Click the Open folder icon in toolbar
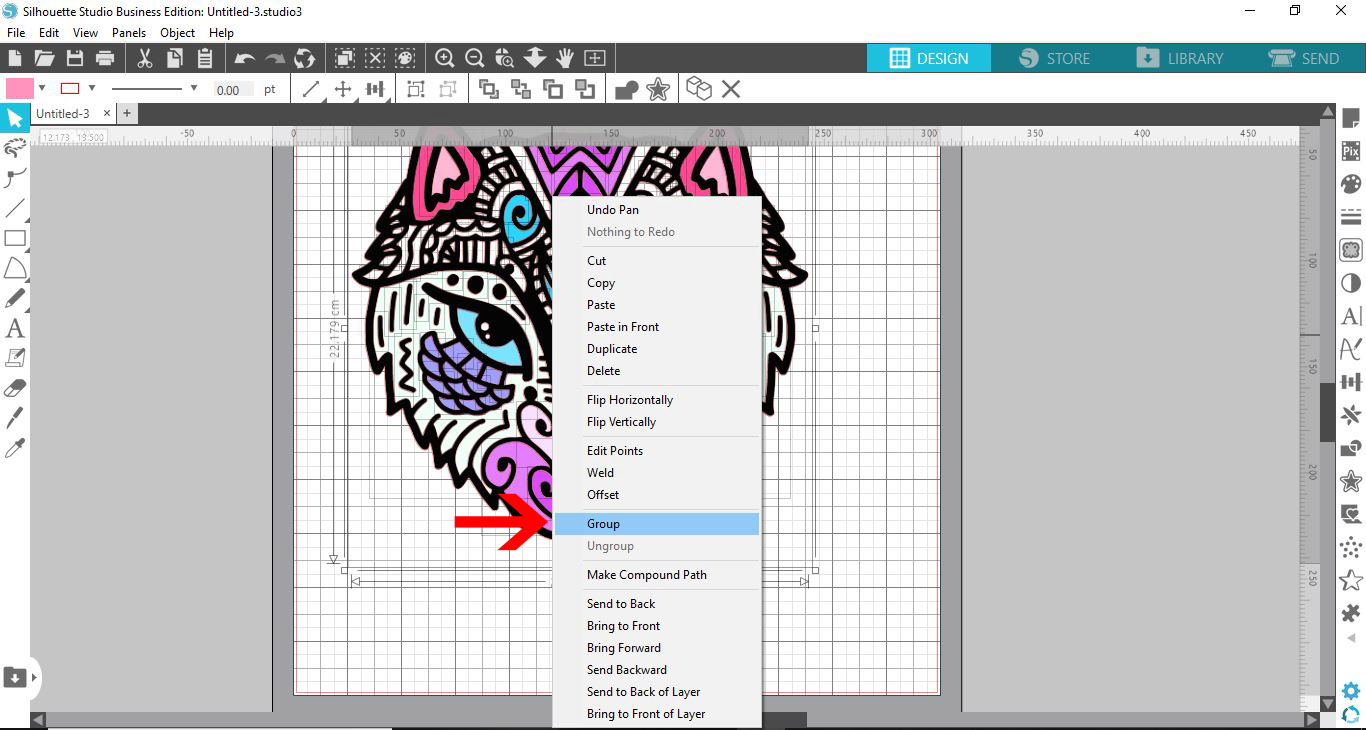The height and width of the screenshot is (730, 1366). pos(44,58)
